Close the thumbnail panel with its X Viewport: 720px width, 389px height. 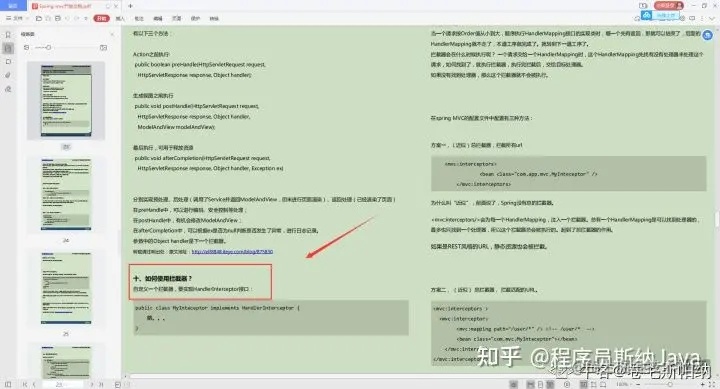pyautogui.click(x=112, y=34)
